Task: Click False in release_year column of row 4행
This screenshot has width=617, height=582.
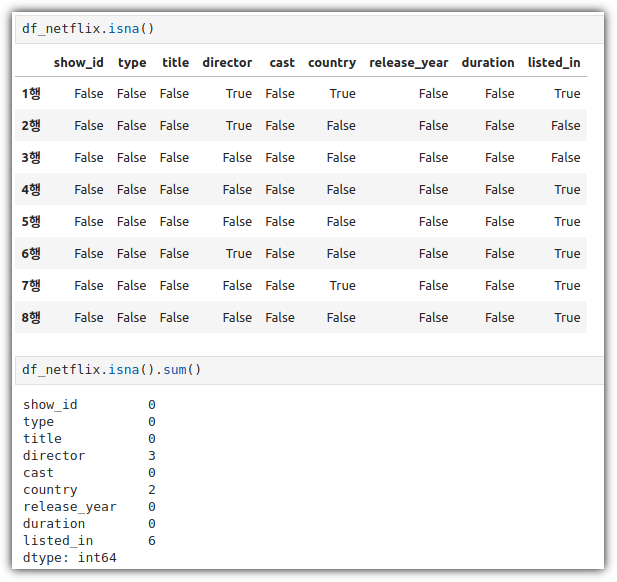Action: click(x=434, y=190)
